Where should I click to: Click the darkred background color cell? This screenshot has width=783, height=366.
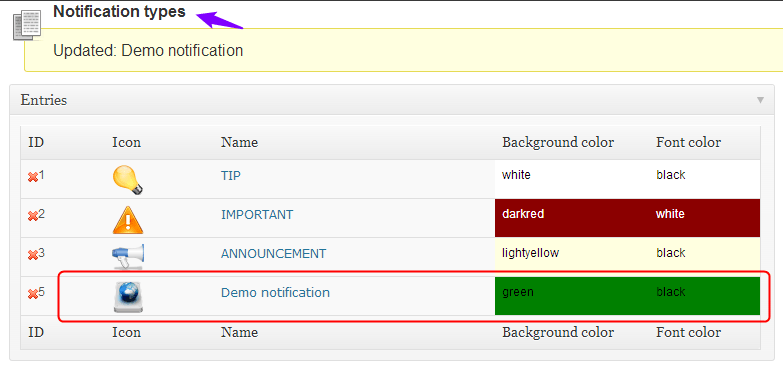click(572, 218)
